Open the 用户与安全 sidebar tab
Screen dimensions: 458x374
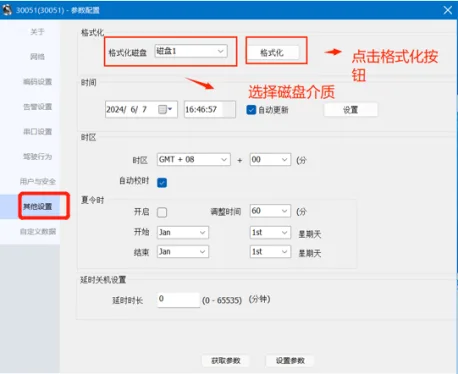coord(37,181)
